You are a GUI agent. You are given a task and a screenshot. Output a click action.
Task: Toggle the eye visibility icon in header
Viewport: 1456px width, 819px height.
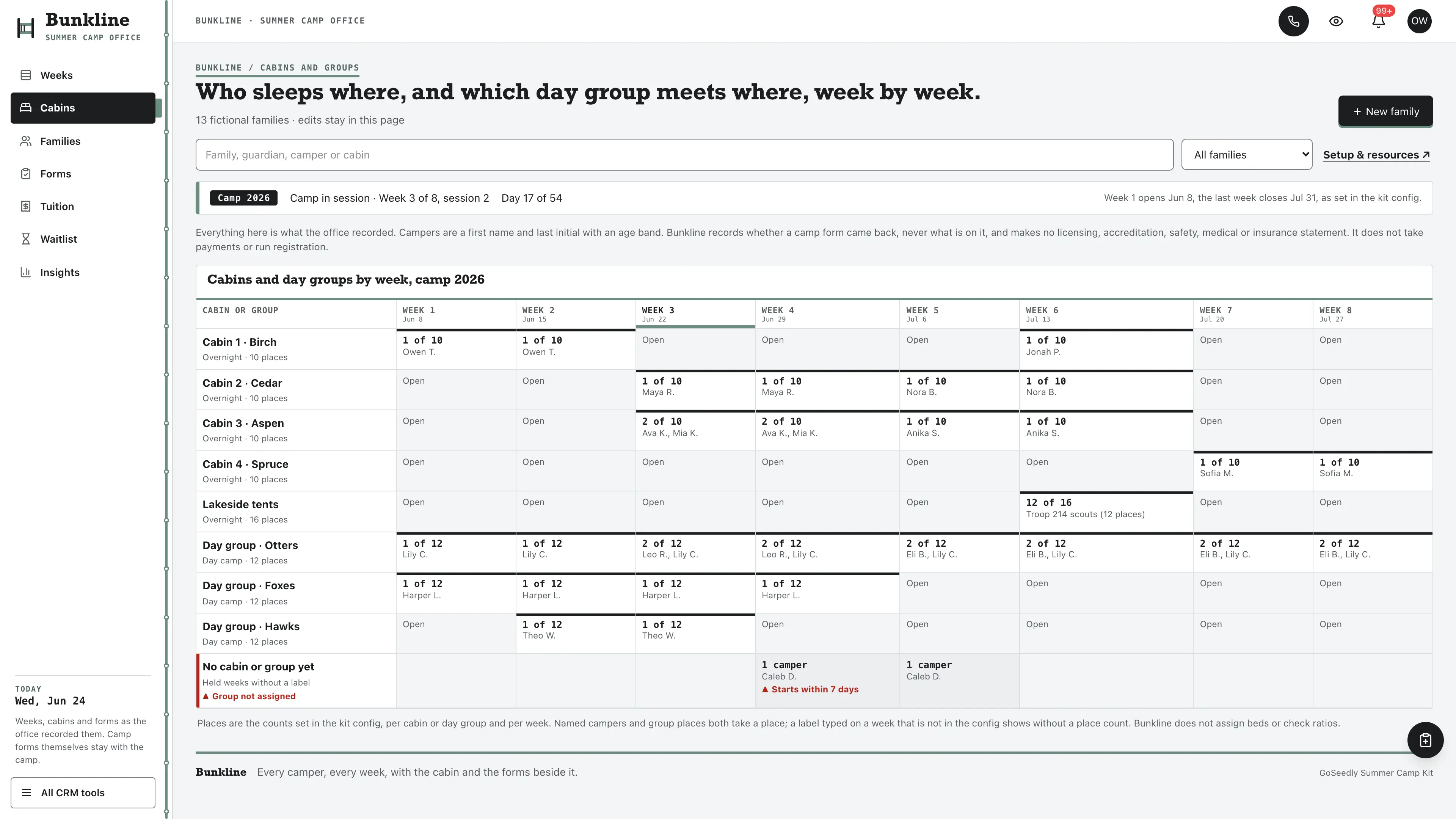[x=1335, y=21]
